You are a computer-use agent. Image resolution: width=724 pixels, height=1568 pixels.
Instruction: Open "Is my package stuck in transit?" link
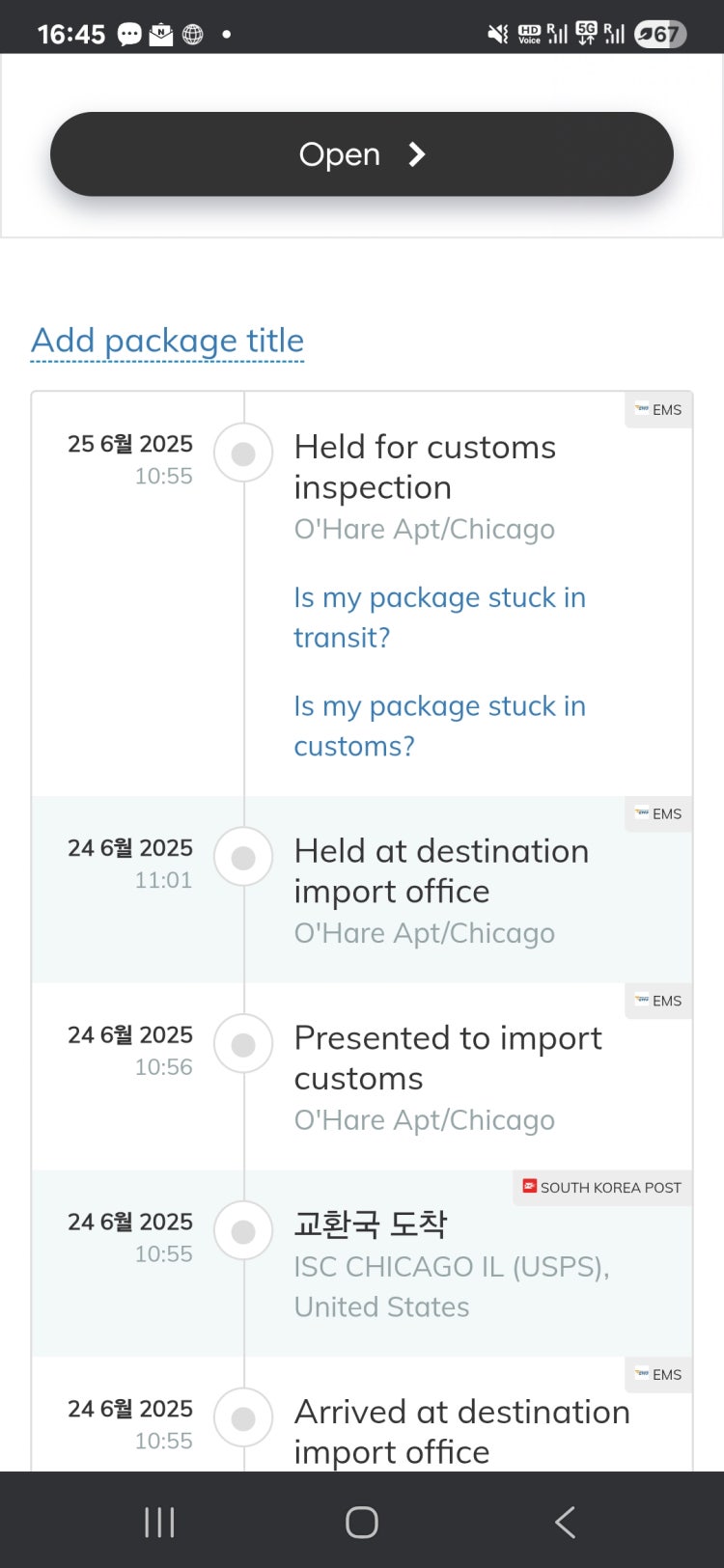coord(439,618)
